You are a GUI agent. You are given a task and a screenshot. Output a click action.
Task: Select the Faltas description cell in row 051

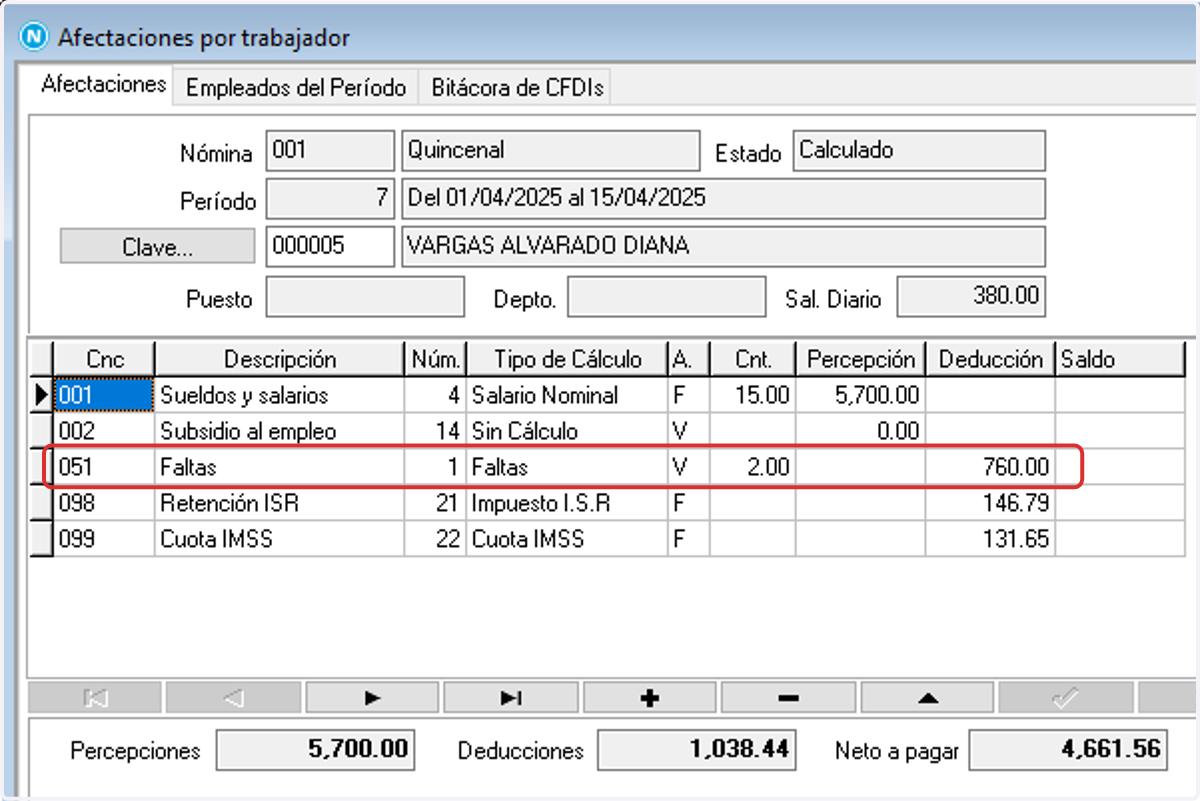[x=280, y=467]
